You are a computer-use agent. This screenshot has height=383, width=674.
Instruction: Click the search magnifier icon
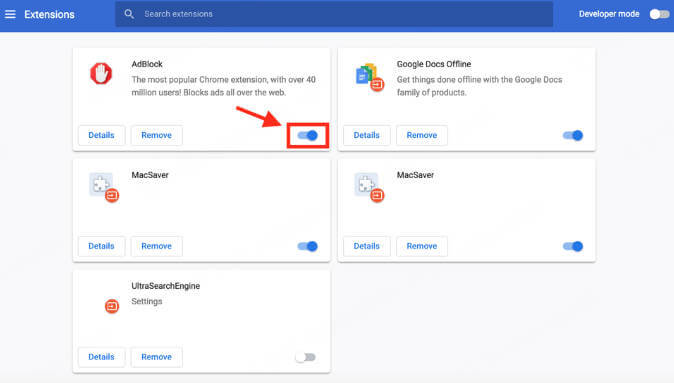click(129, 14)
